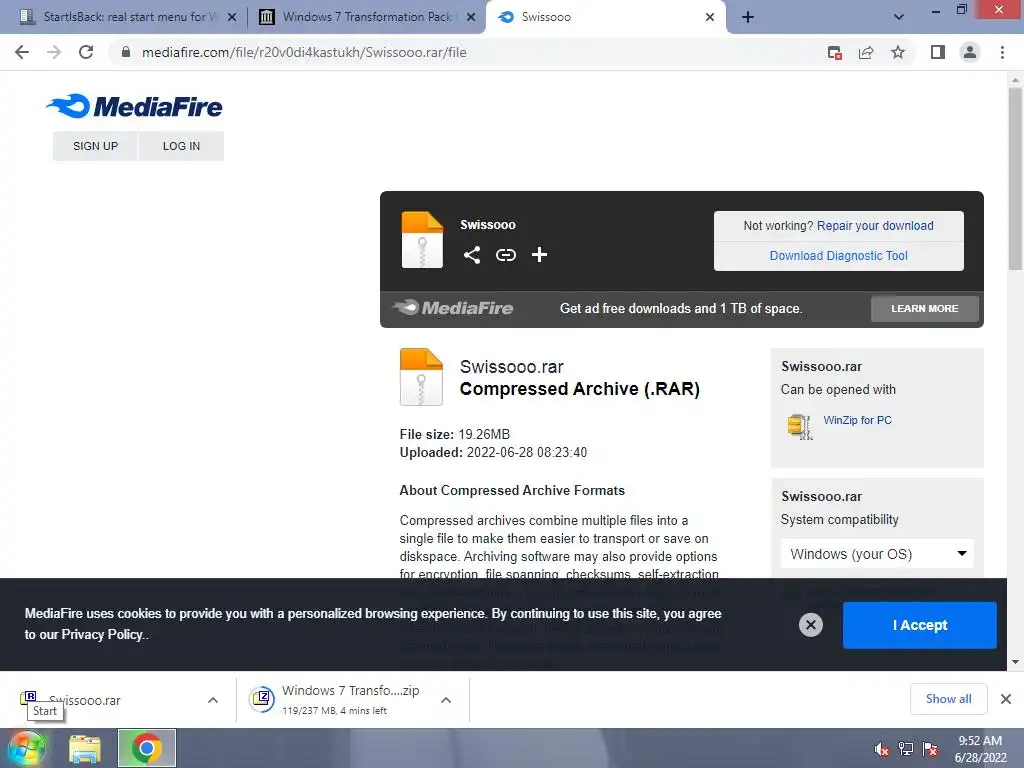The height and width of the screenshot is (768, 1024).
Task: Reload the MediaFire page
Action: [x=86, y=52]
